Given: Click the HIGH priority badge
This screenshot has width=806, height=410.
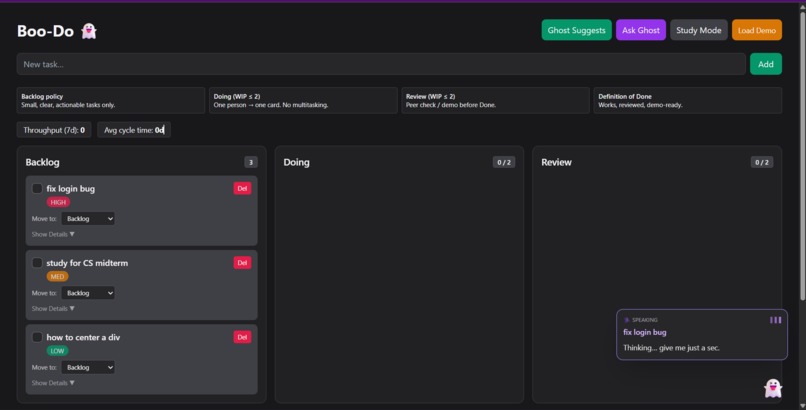Looking at the screenshot, I should point(58,202).
